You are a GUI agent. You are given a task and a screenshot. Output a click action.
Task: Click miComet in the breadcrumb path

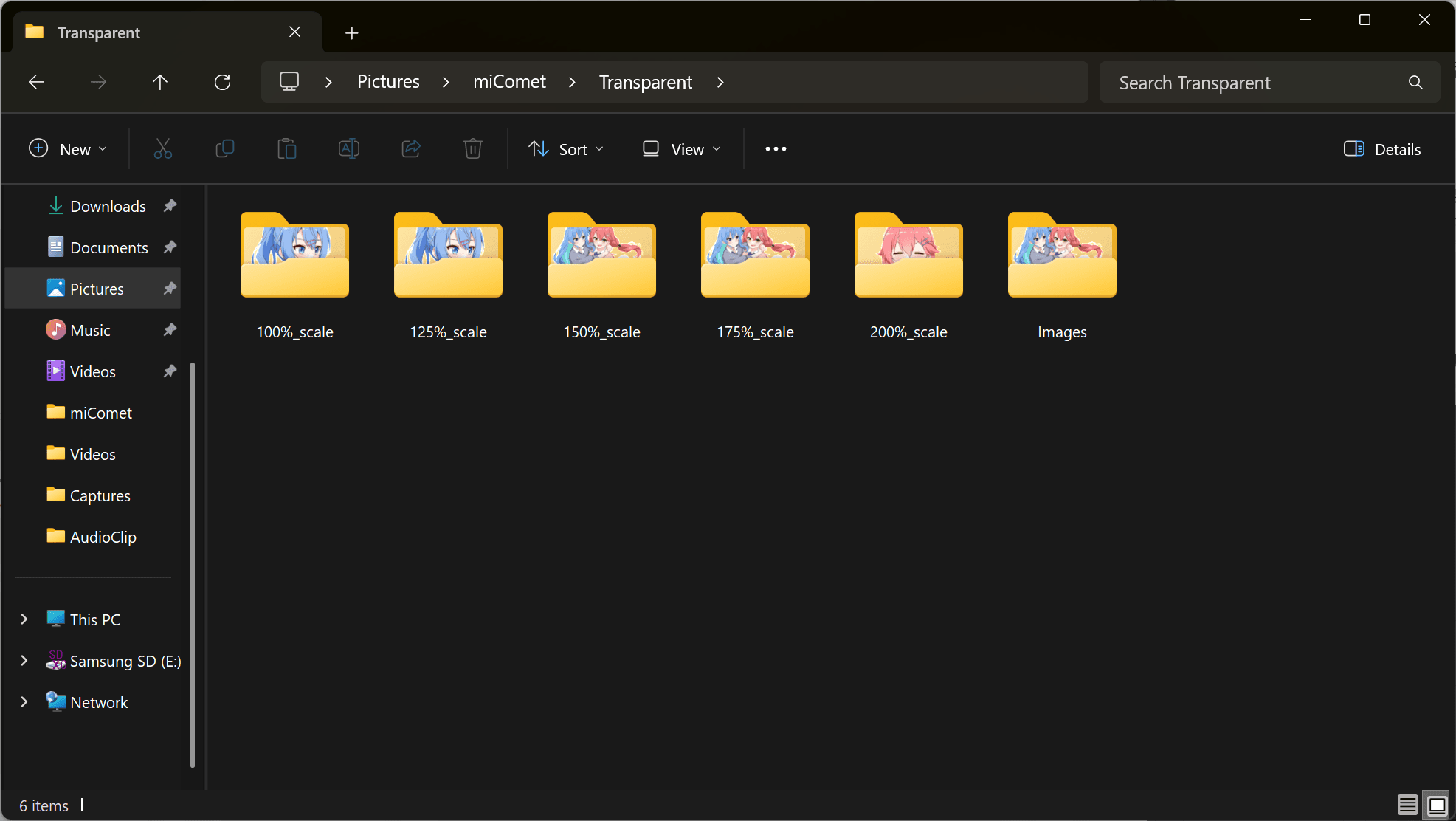pos(509,82)
